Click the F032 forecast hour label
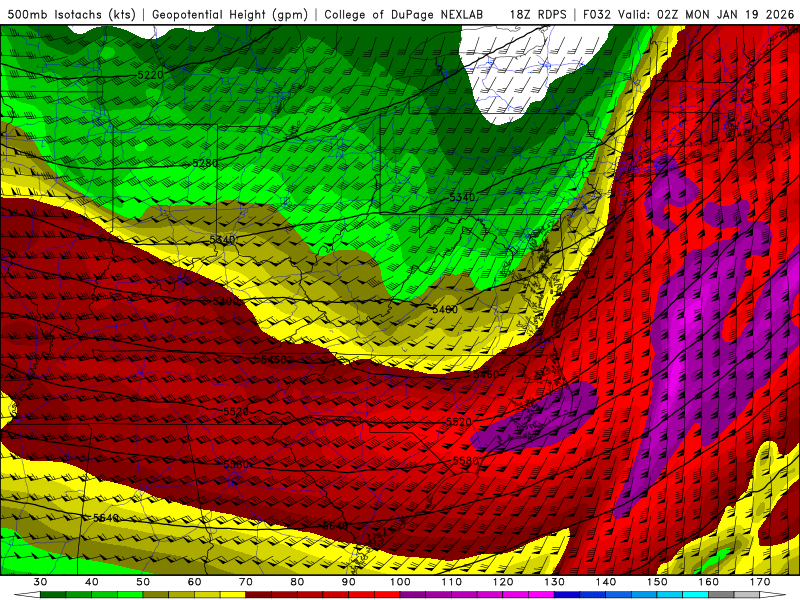This screenshot has height=600, width=800. tap(597, 14)
